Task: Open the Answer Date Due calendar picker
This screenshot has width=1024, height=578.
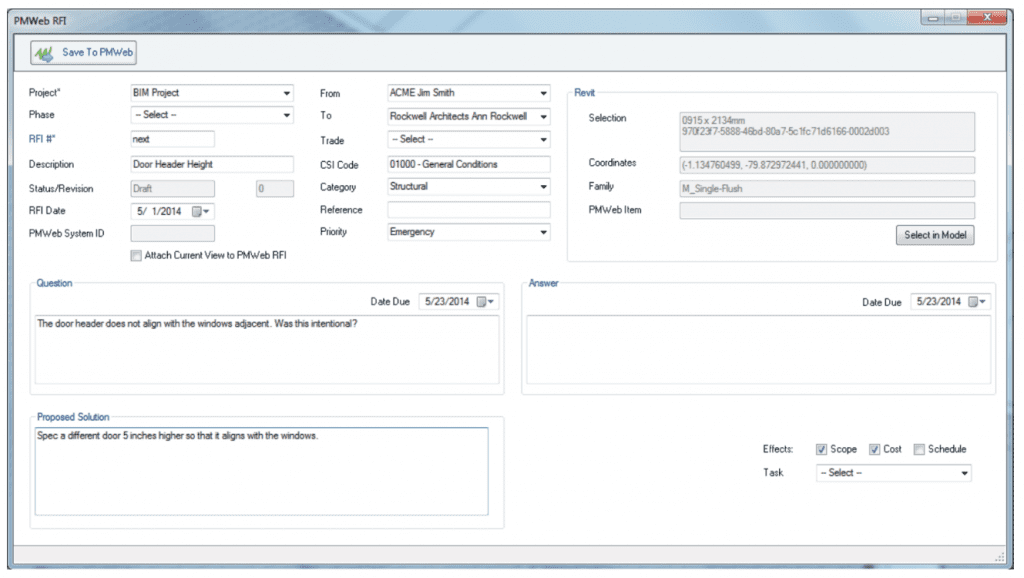Action: pyautogui.click(x=977, y=302)
